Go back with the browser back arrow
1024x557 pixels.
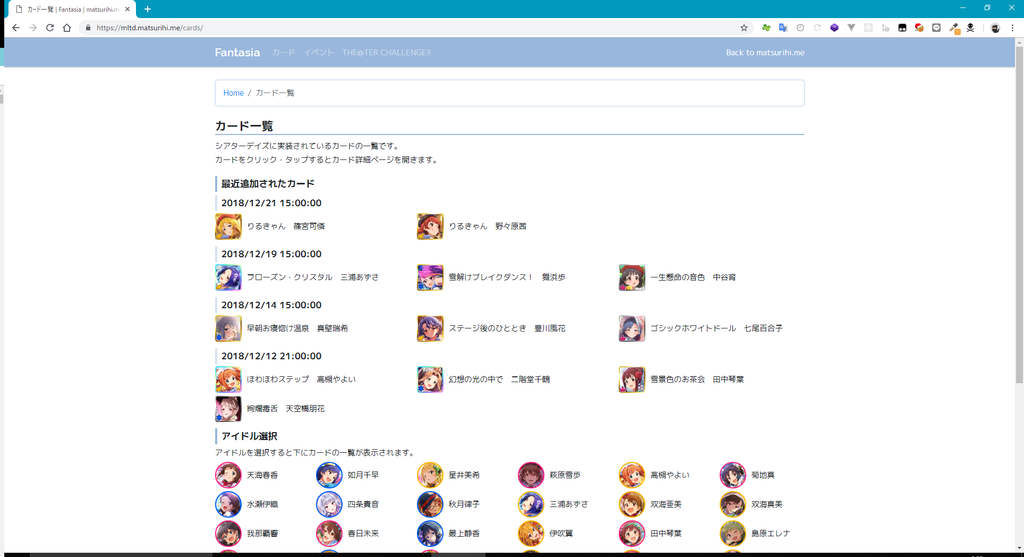coord(16,28)
